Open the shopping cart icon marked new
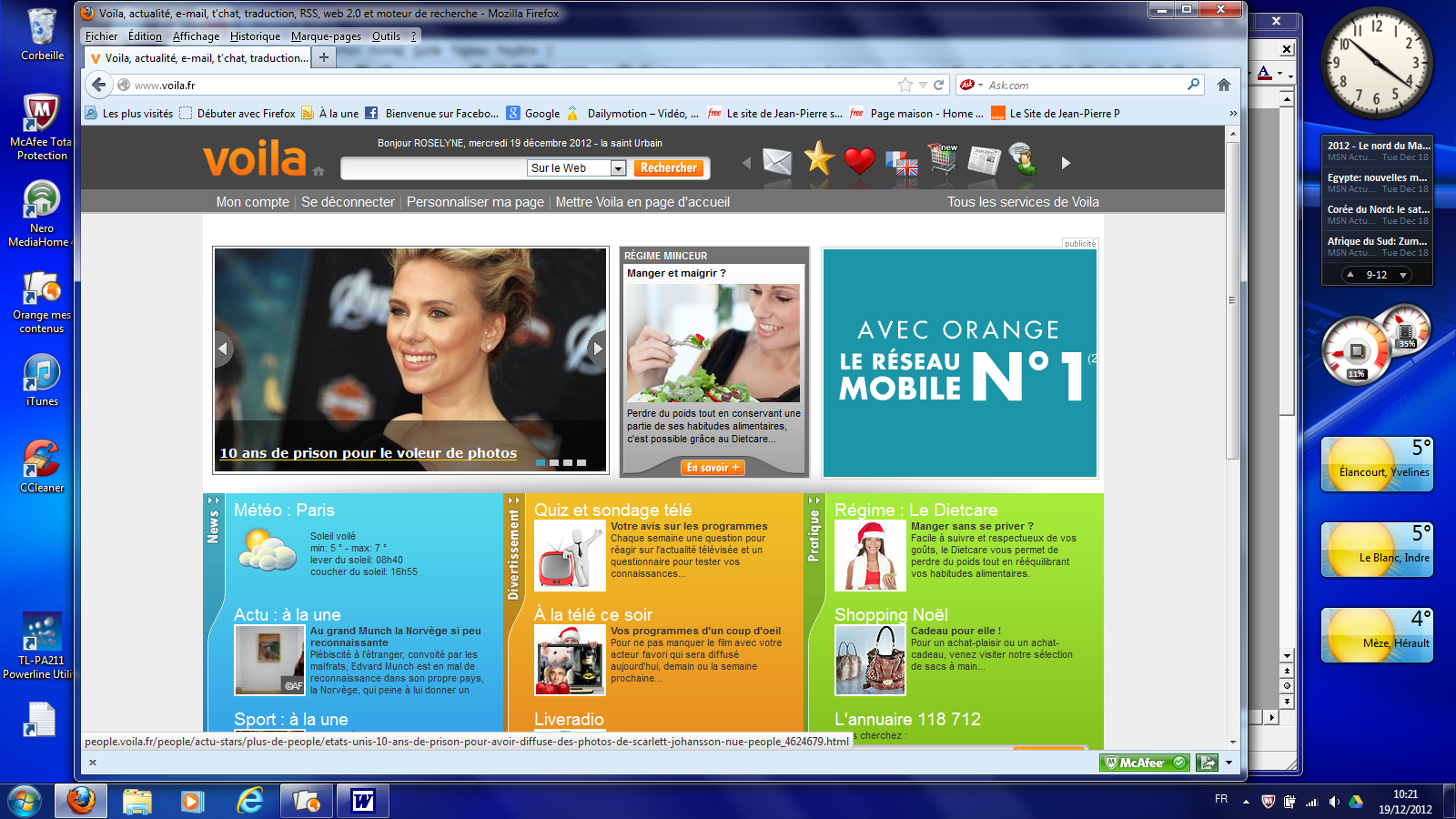The image size is (1456, 819). (943, 158)
